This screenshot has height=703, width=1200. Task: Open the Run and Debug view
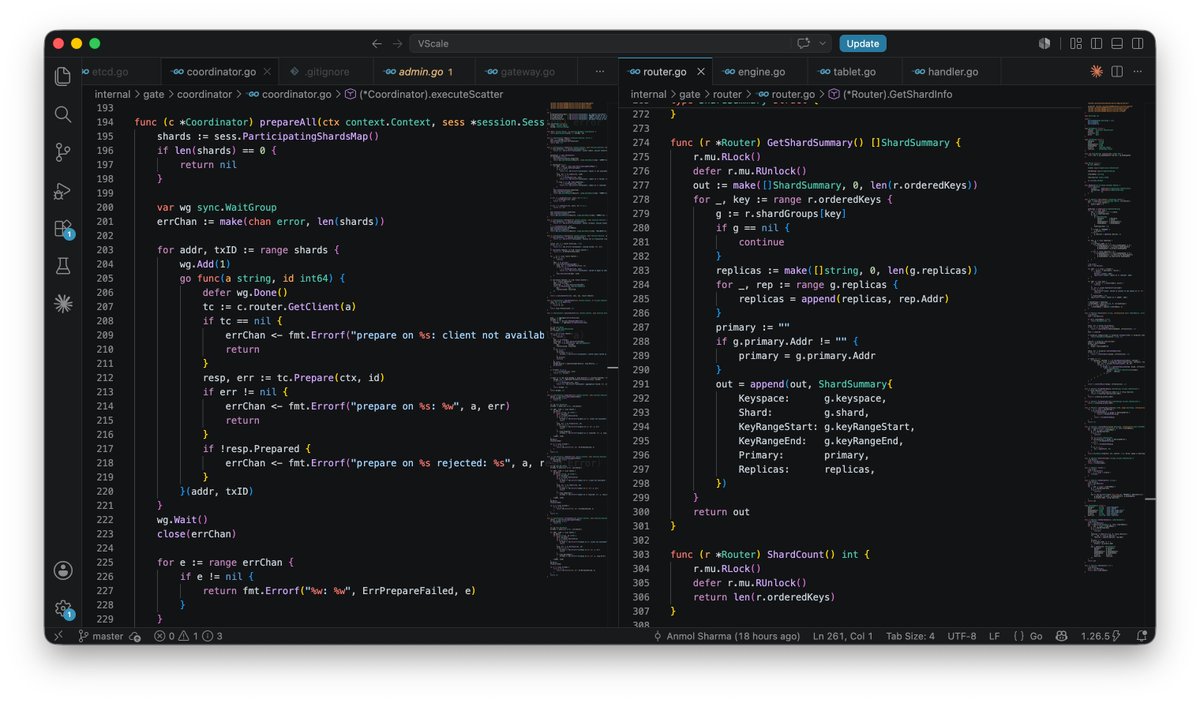(63, 190)
